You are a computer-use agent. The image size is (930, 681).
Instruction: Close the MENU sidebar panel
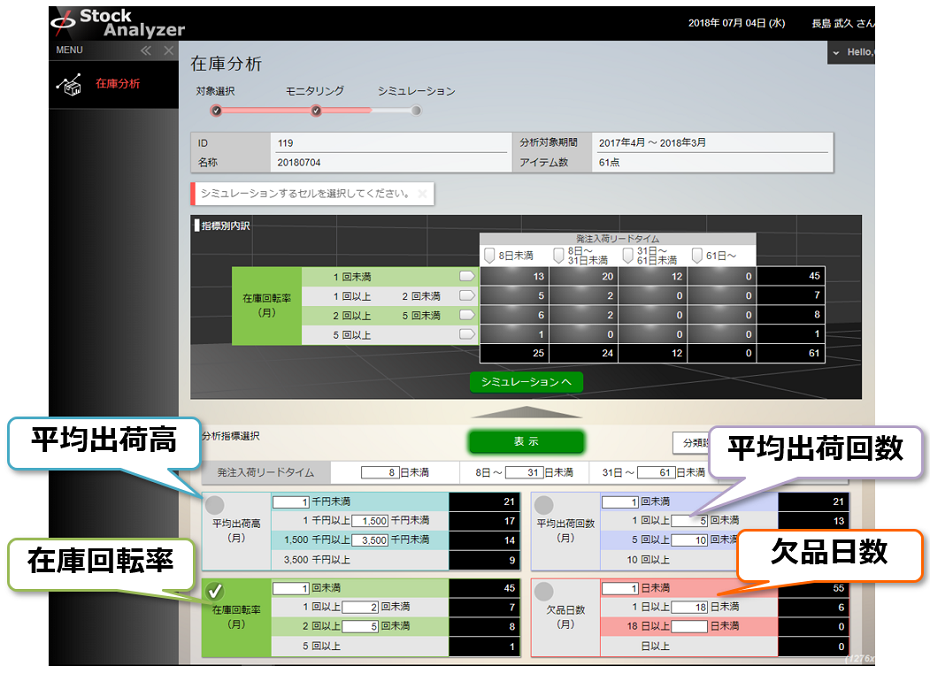pos(168,51)
